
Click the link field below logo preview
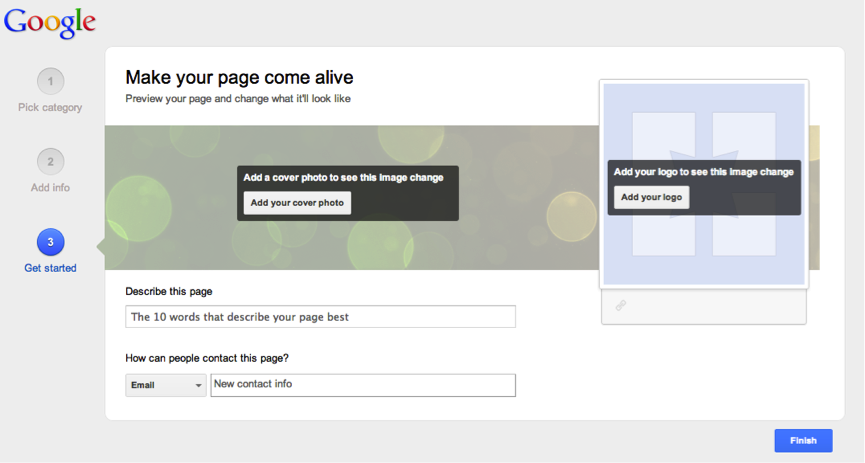pos(704,307)
